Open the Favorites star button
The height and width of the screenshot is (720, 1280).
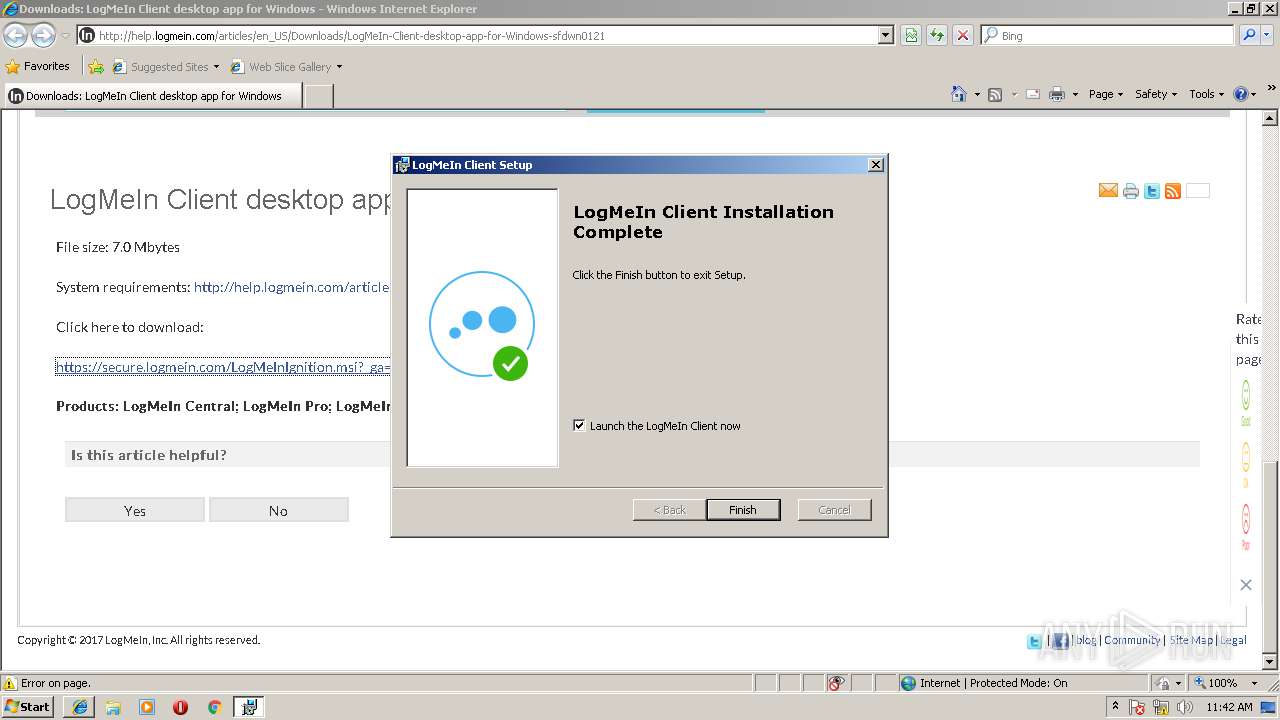click(x=37, y=66)
